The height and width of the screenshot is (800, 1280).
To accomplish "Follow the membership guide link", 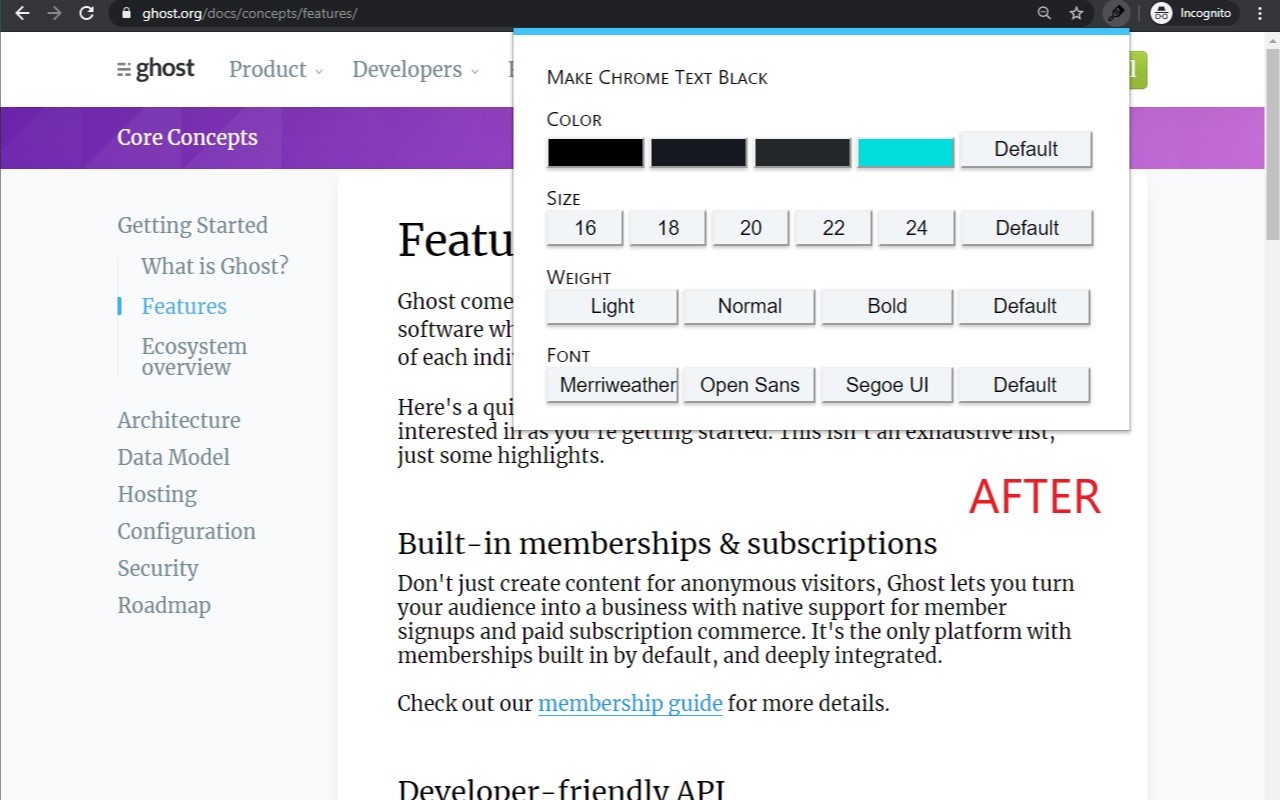I will point(630,704).
